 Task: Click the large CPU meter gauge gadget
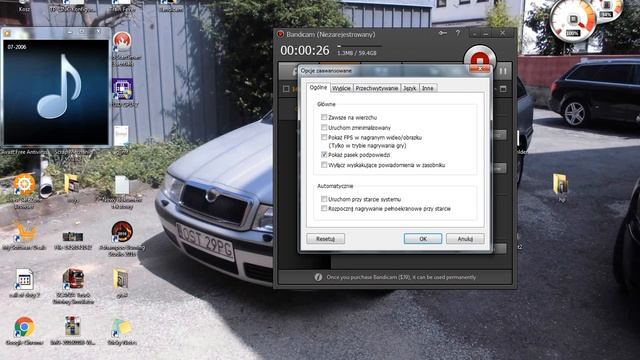click(x=572, y=19)
